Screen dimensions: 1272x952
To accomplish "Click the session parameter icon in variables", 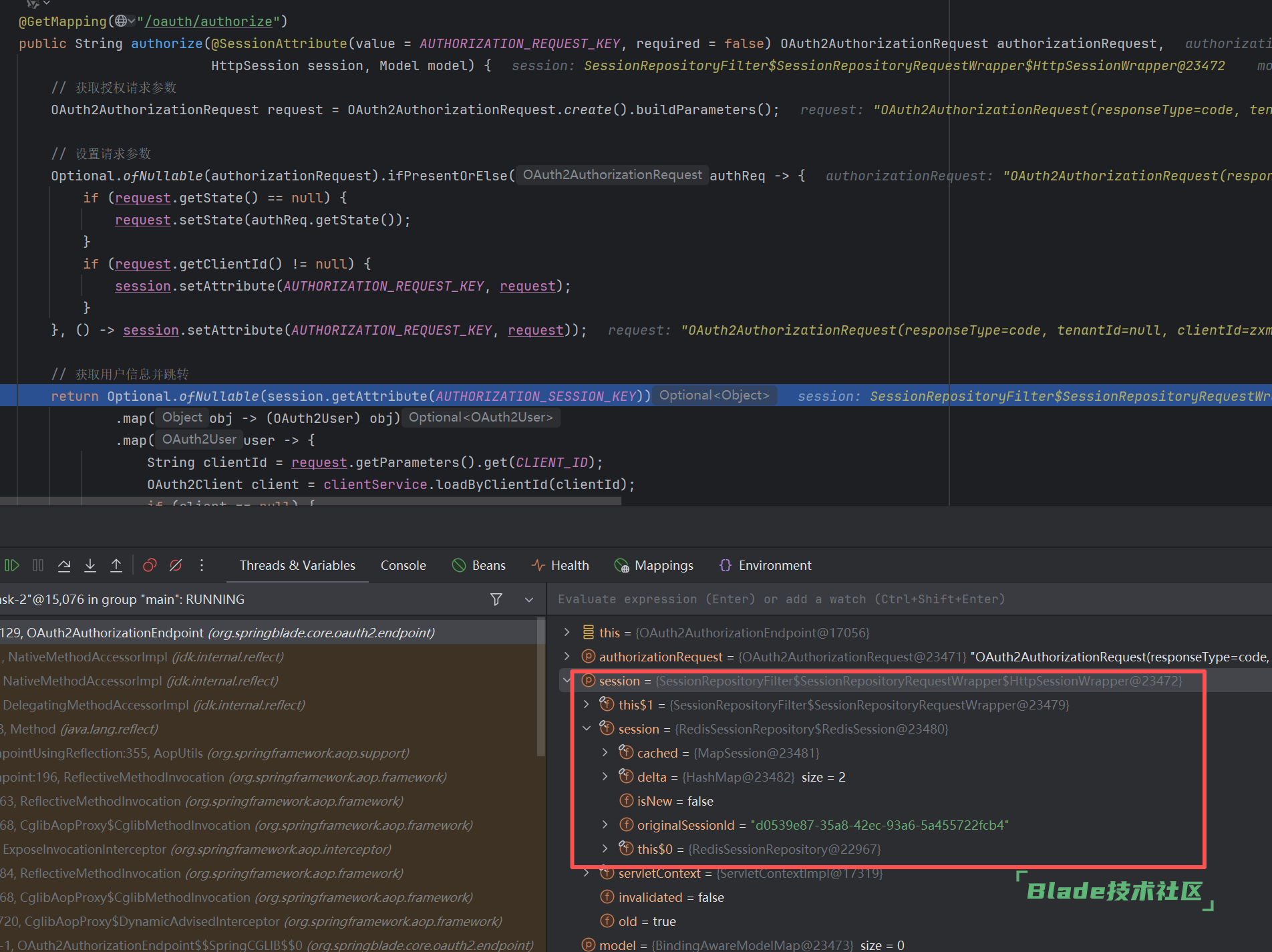I will tap(588, 680).
